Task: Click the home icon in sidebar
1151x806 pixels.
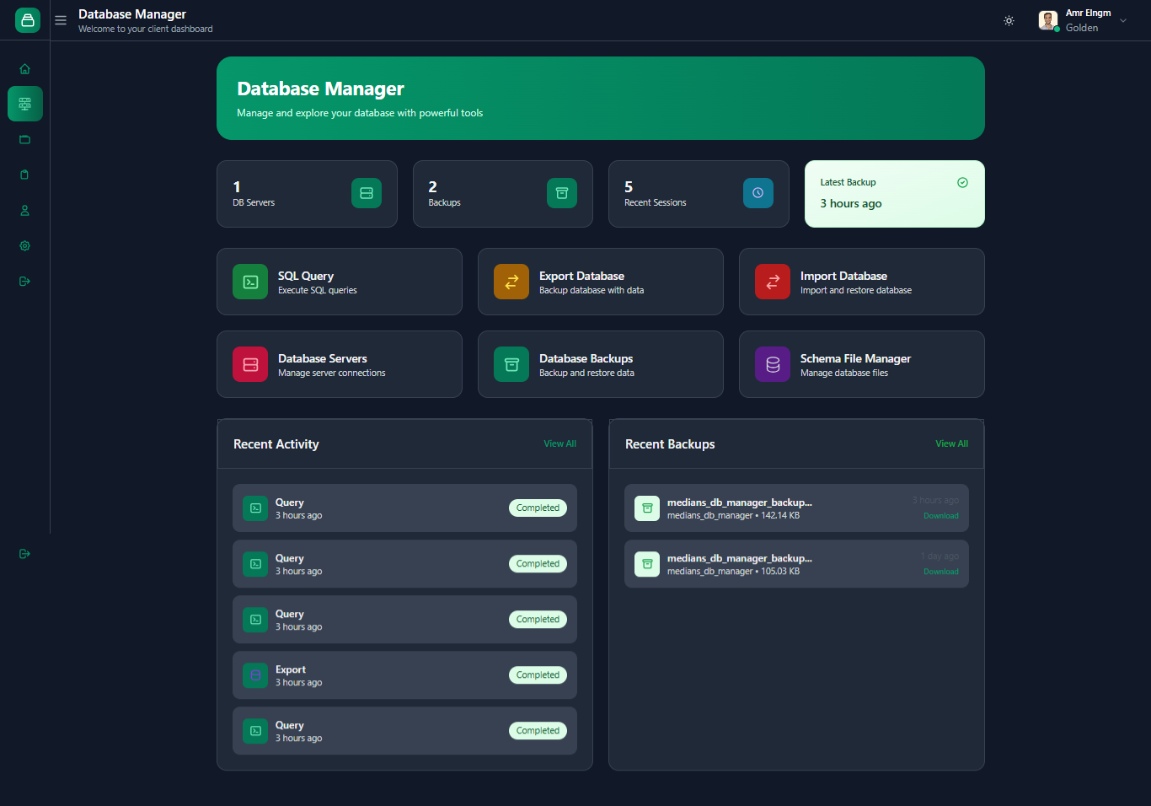Action: pyautogui.click(x=25, y=69)
